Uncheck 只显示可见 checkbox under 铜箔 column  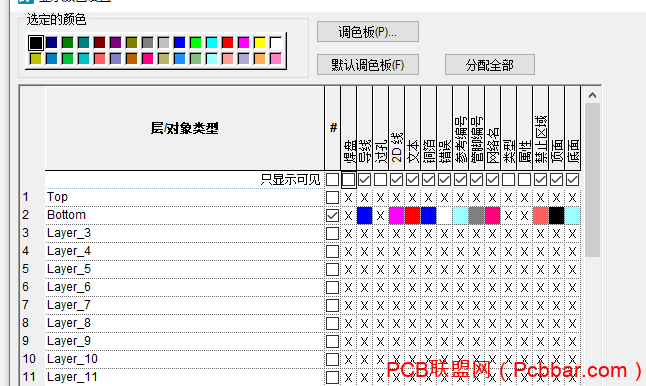tap(428, 180)
